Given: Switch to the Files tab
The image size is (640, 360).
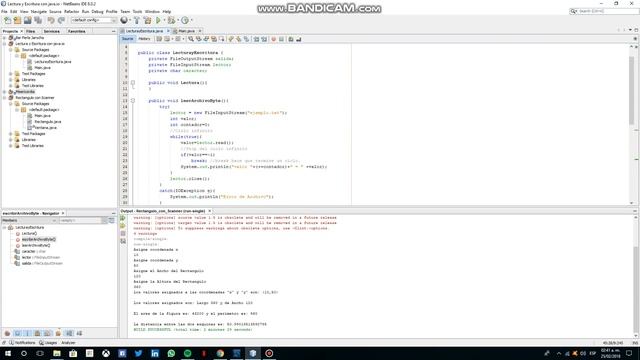Looking at the screenshot, I should (31, 31).
